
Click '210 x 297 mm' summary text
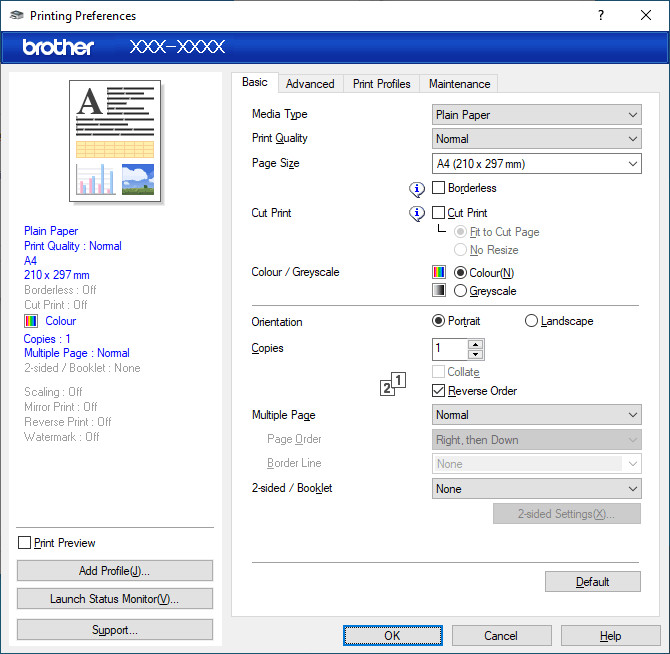57,275
